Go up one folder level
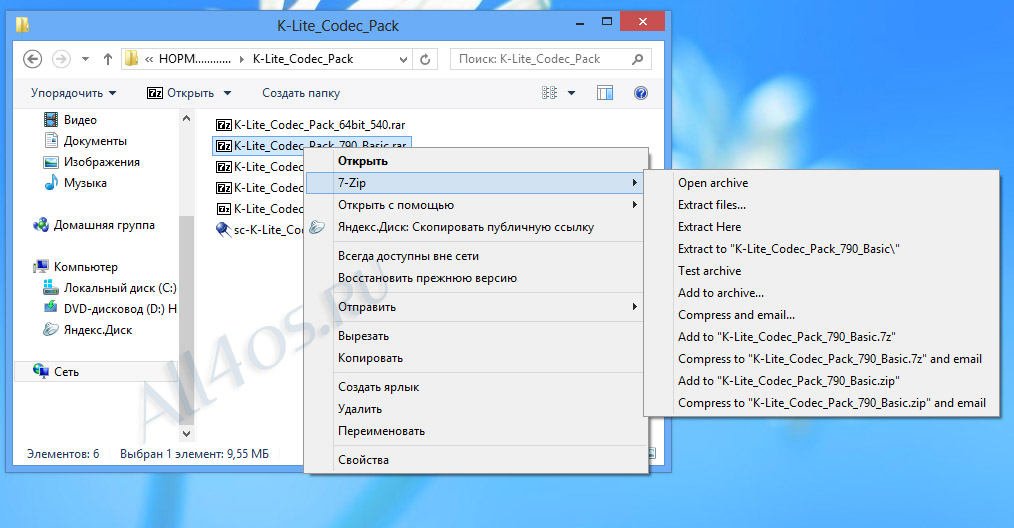The height and width of the screenshot is (528, 1014). tap(108, 59)
